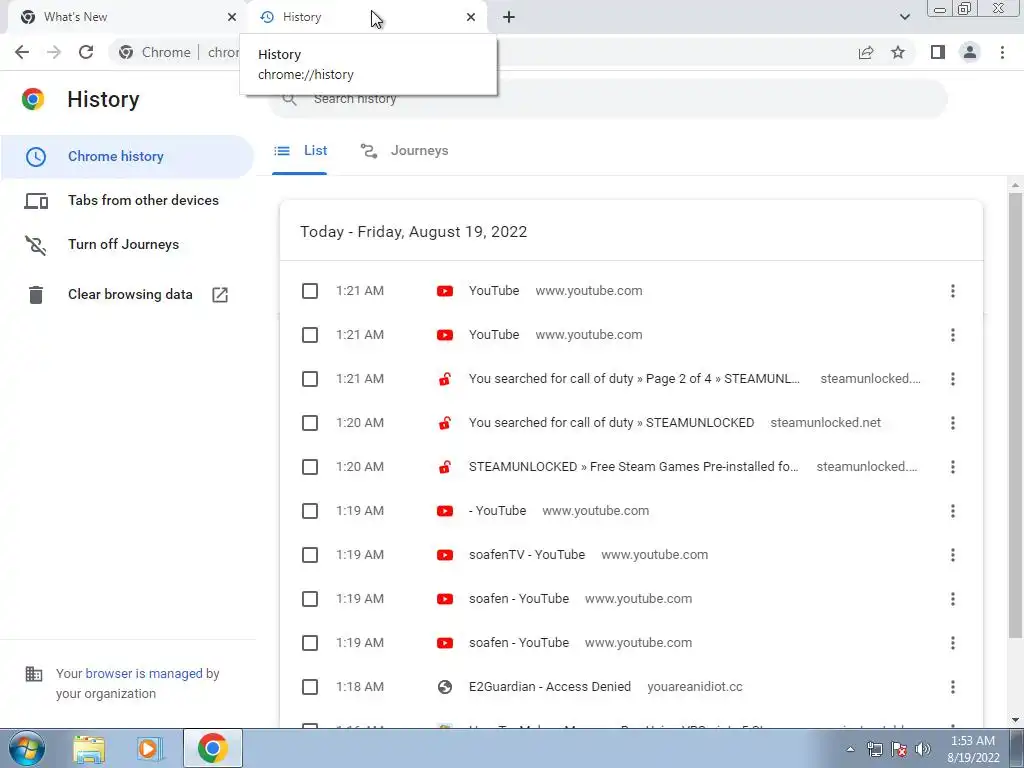This screenshot has height=768, width=1024.
Task: Switch to the Journeys tab
Action: point(404,151)
